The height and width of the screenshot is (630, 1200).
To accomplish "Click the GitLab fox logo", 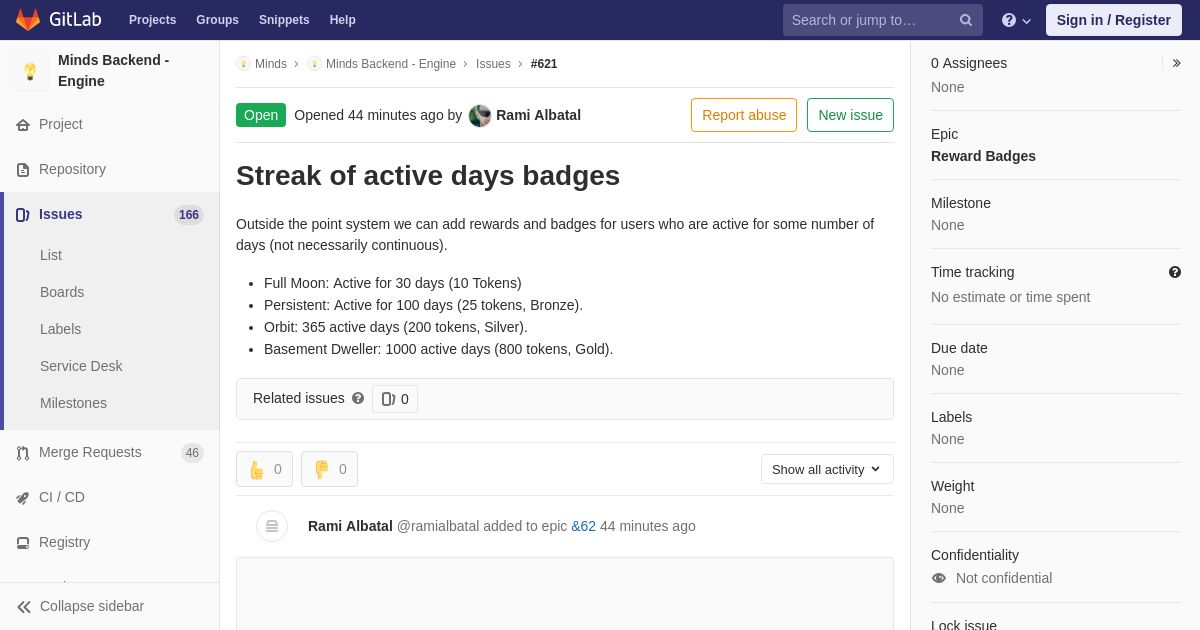I will 28,20.
